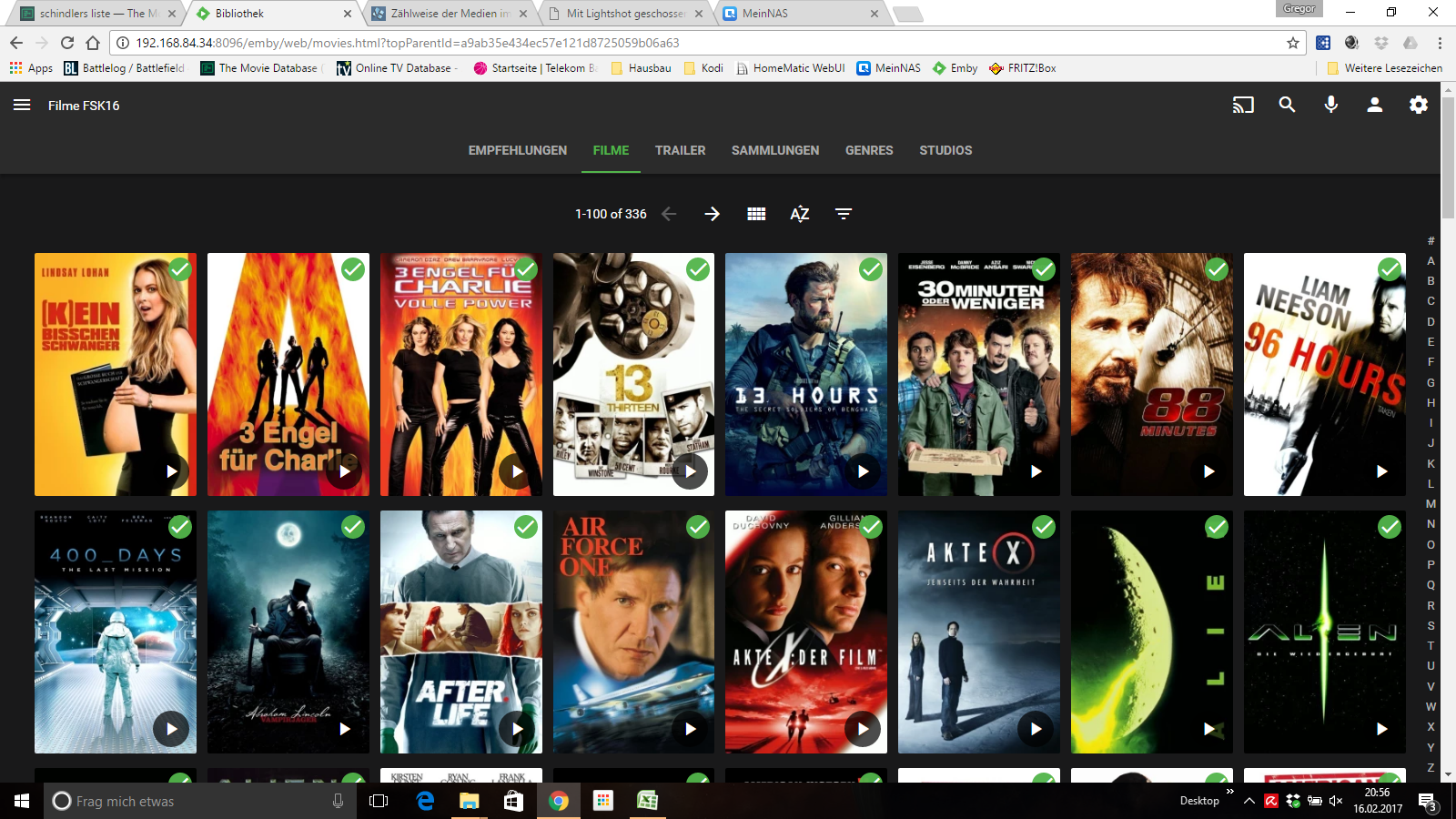
Task: Toggle watched check on 88 Minutes
Action: 1217,269
